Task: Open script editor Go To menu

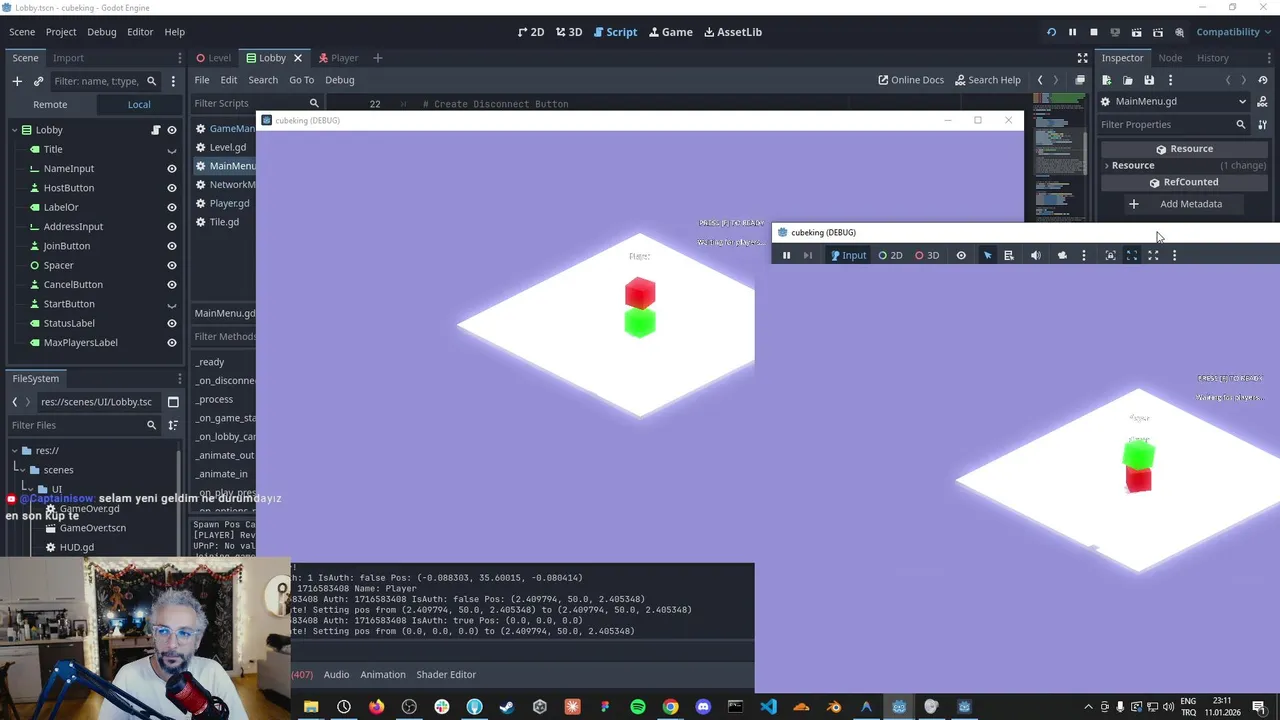Action: [x=301, y=80]
